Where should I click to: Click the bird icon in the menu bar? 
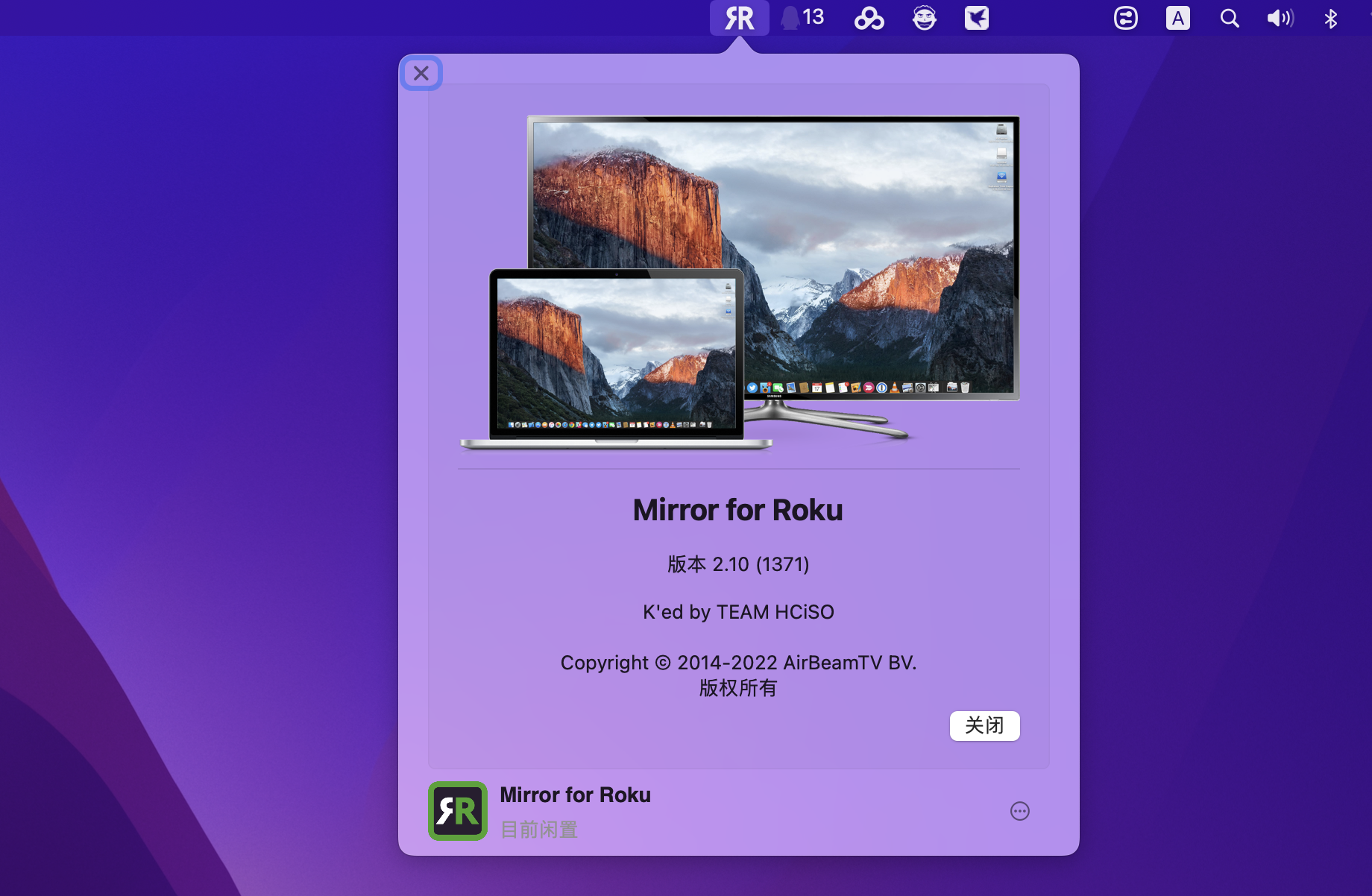976,18
